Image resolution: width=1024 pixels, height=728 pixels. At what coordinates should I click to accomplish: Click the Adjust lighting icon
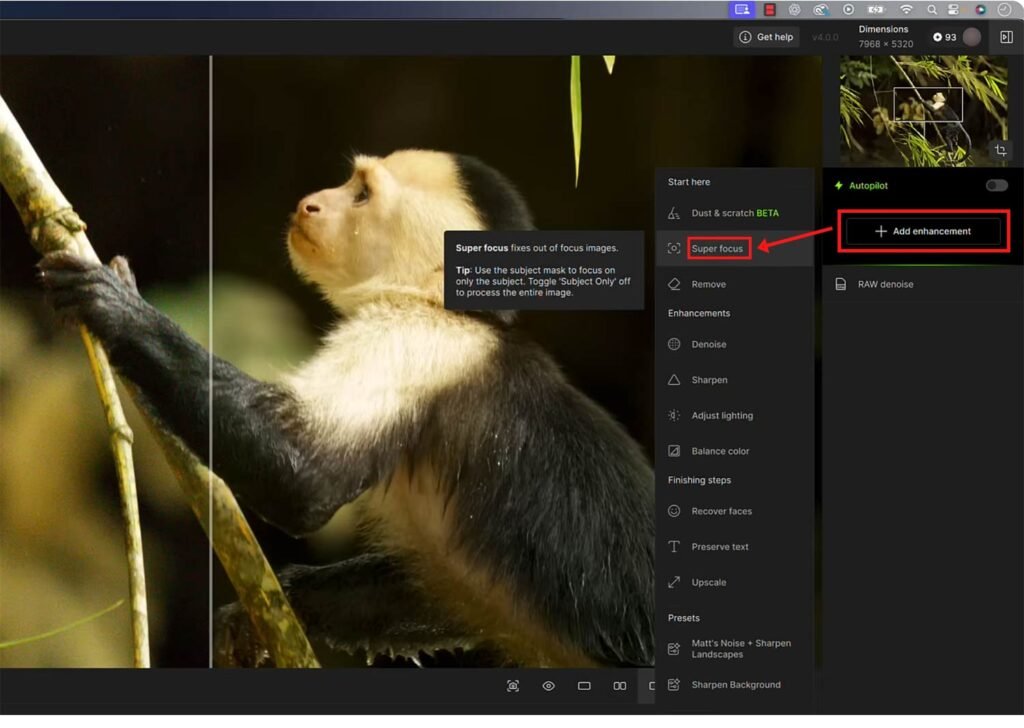(674, 415)
